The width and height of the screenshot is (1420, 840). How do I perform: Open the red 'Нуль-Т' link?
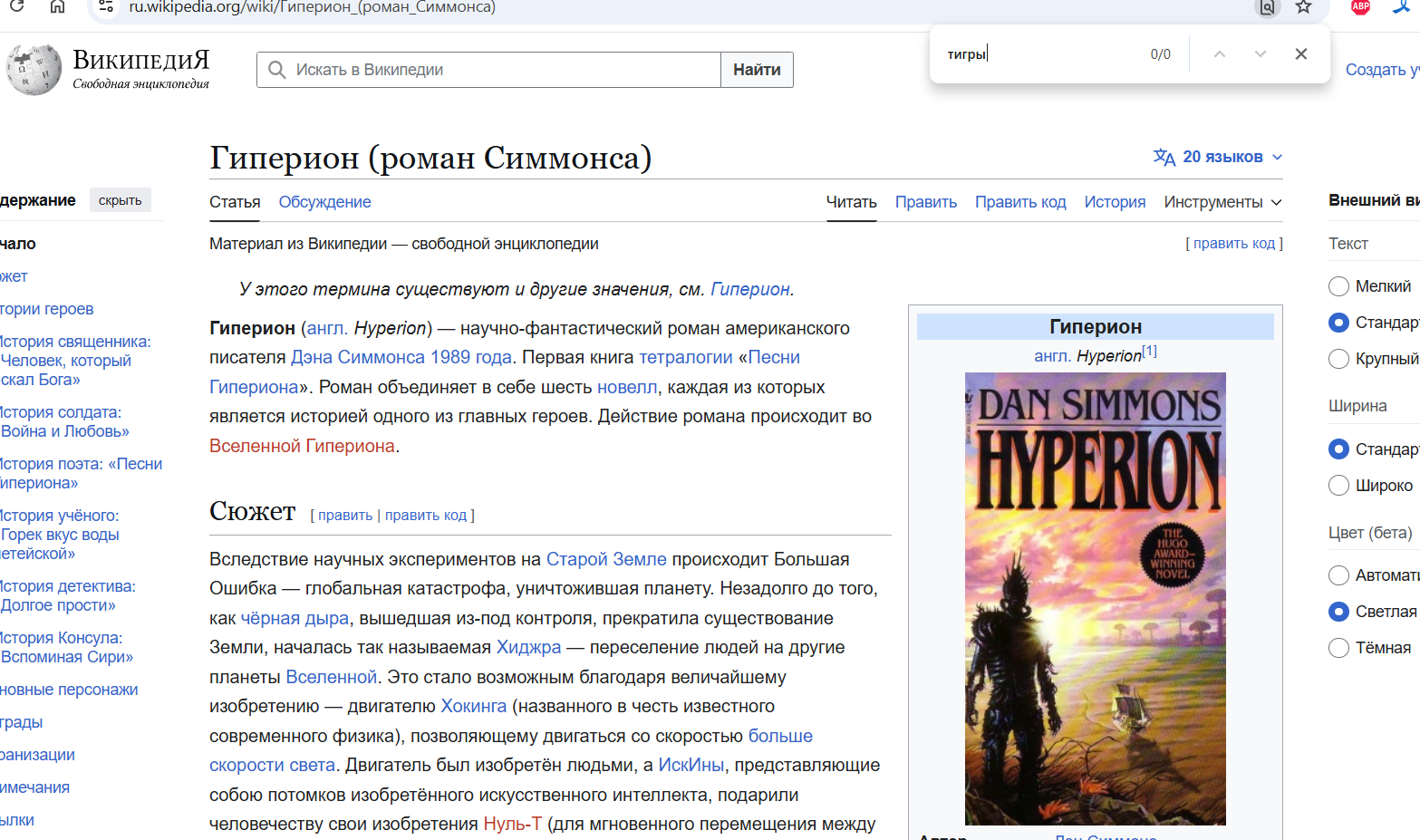click(x=513, y=824)
